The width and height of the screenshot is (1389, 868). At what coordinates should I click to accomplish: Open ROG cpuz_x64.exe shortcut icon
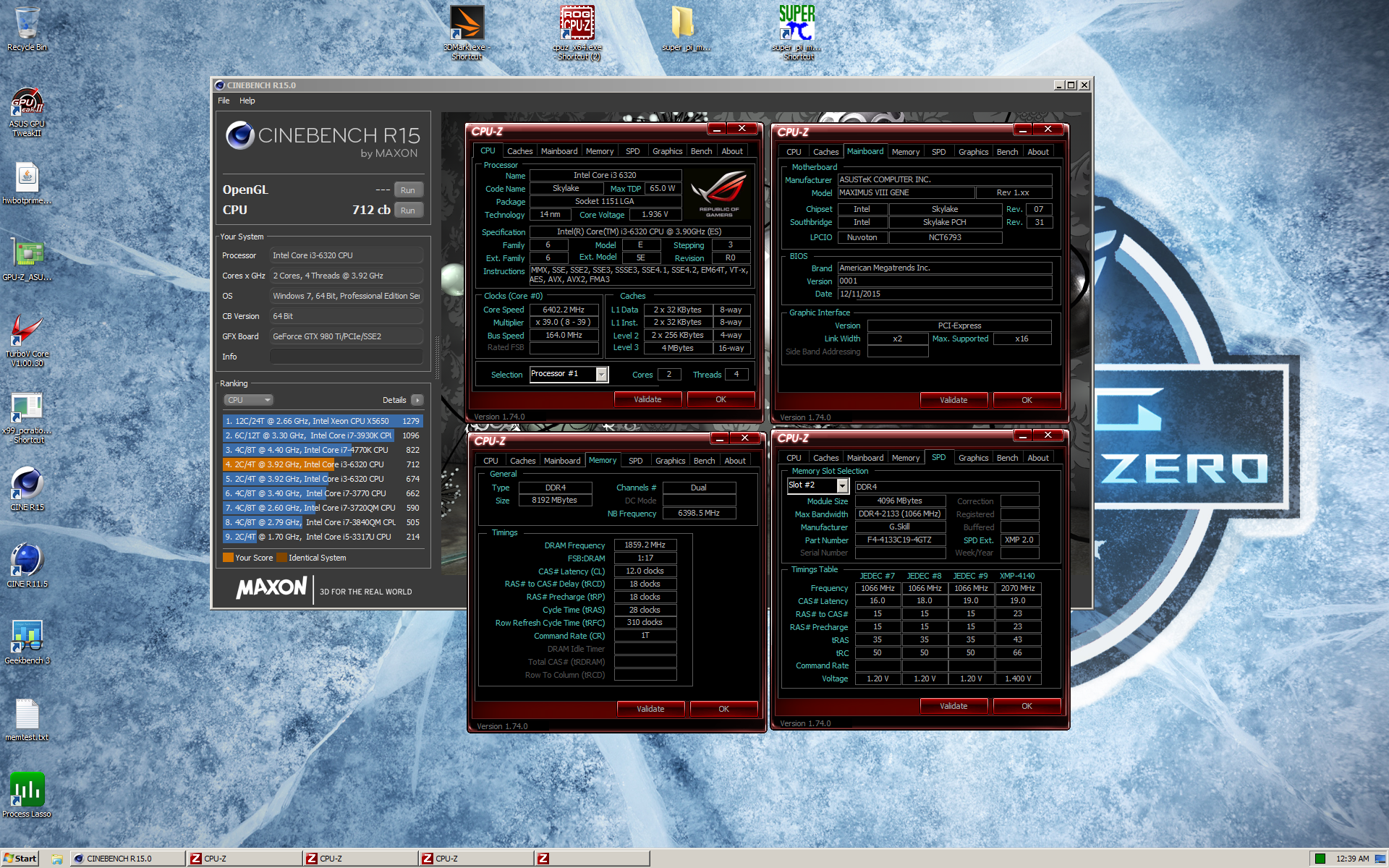tap(577, 33)
